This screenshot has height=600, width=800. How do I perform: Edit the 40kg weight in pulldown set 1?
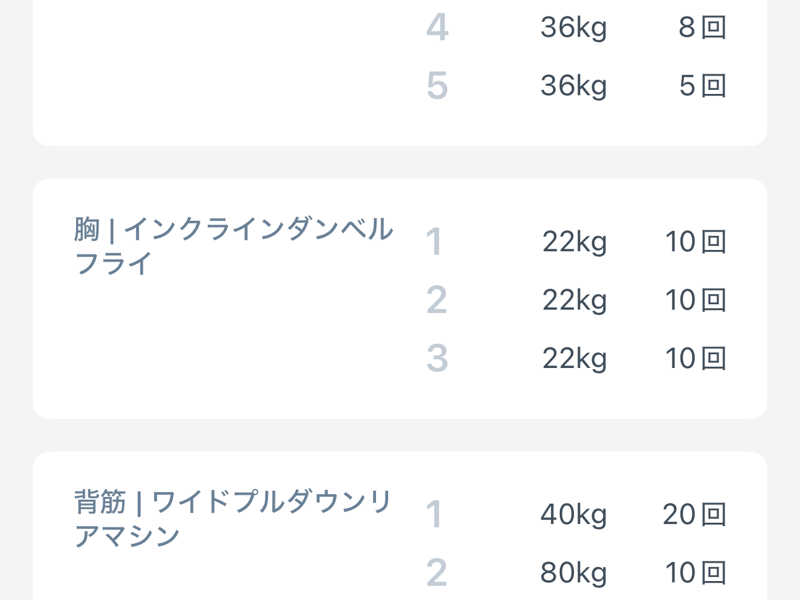tap(573, 515)
